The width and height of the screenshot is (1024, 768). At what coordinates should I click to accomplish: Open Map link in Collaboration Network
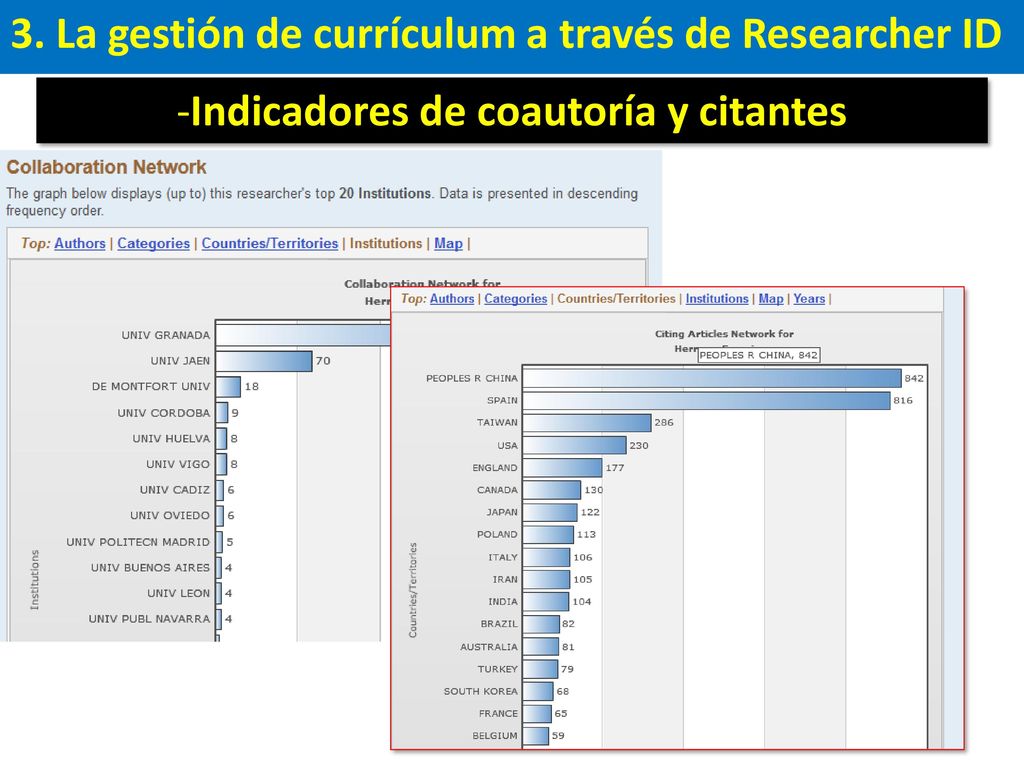pos(448,244)
